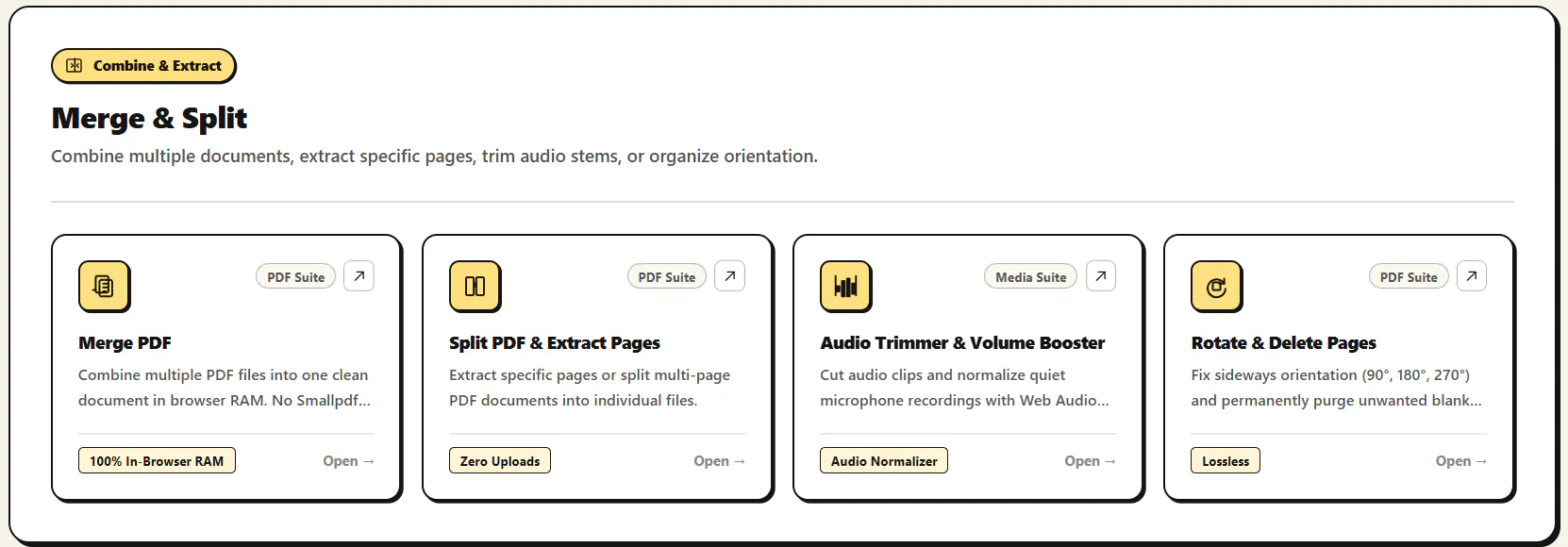Open Rotate & Delete Pages external arrow icon
1568x547 pixels.
1471,276
